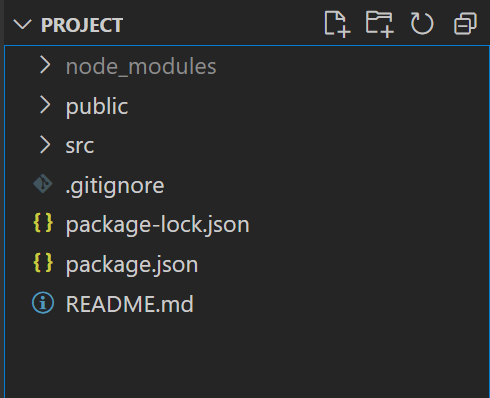Select the src folder name
This screenshot has height=398, width=490.
[x=80, y=146]
